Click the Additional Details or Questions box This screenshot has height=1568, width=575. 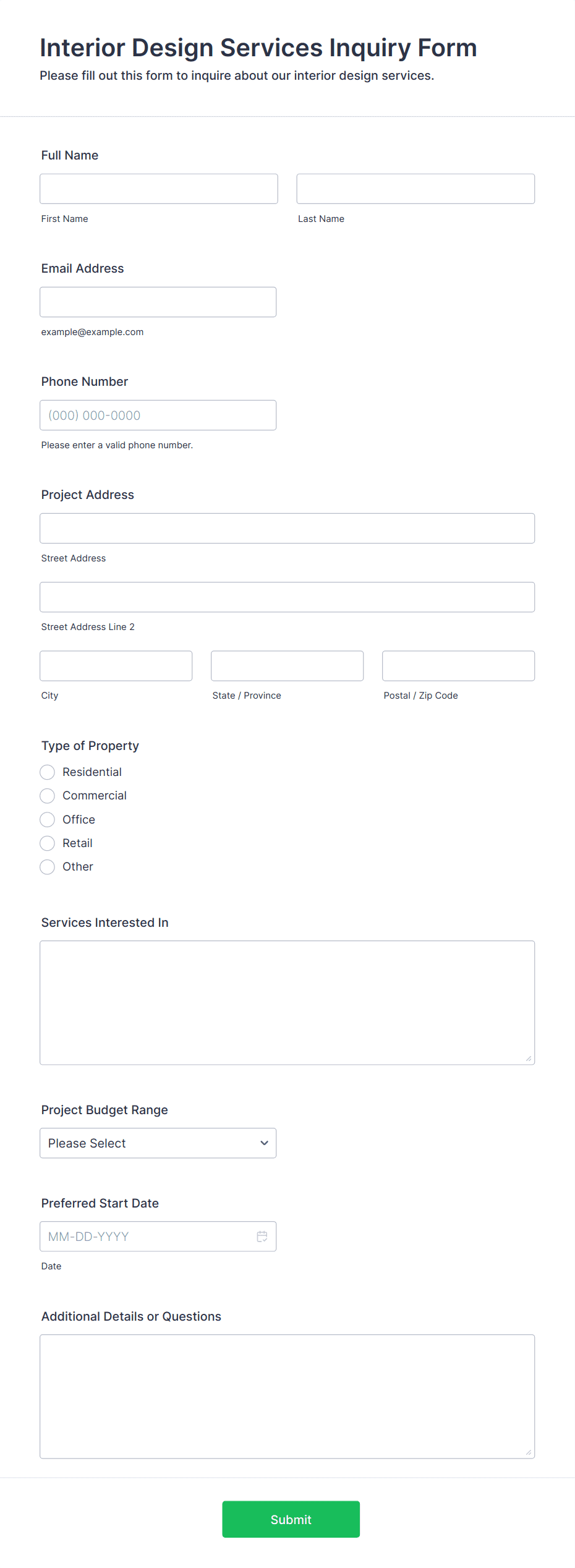coord(287,1397)
